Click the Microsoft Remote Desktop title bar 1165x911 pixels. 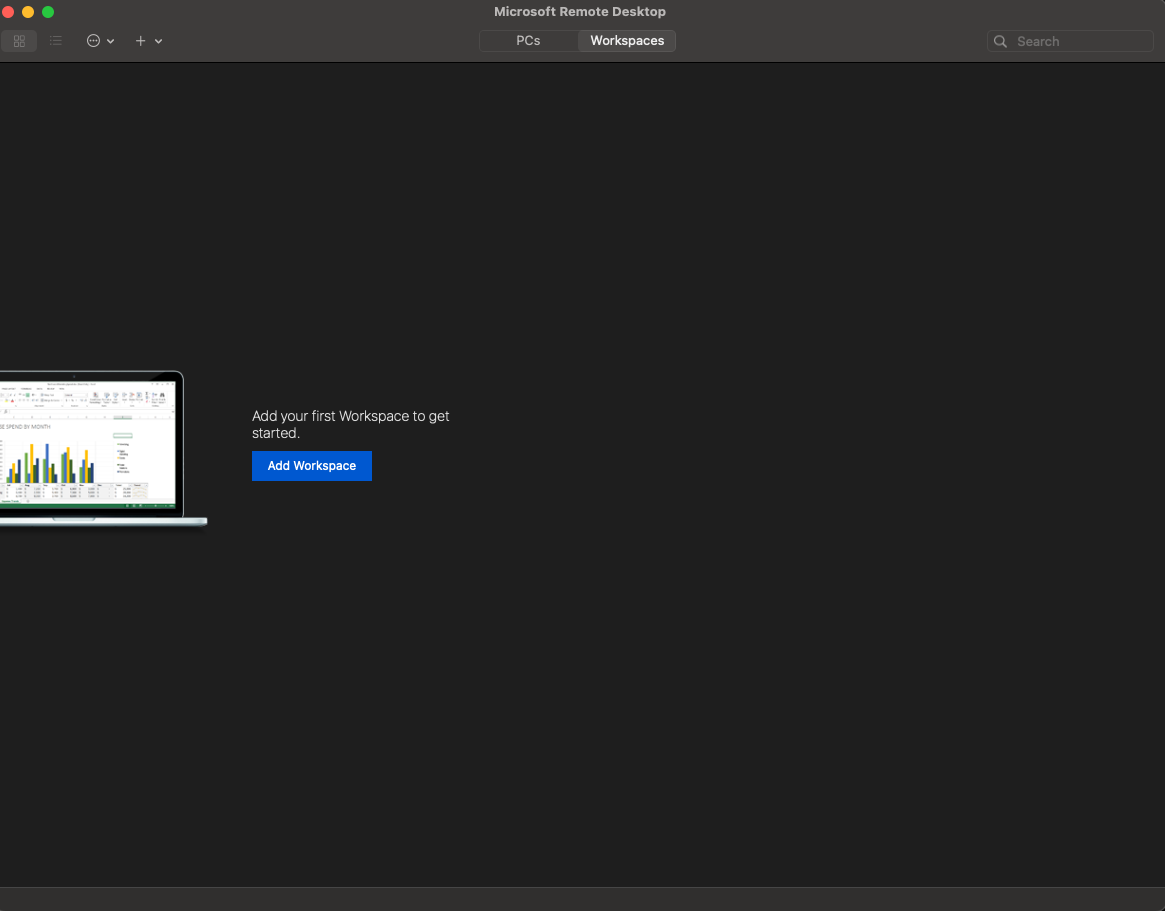click(580, 11)
